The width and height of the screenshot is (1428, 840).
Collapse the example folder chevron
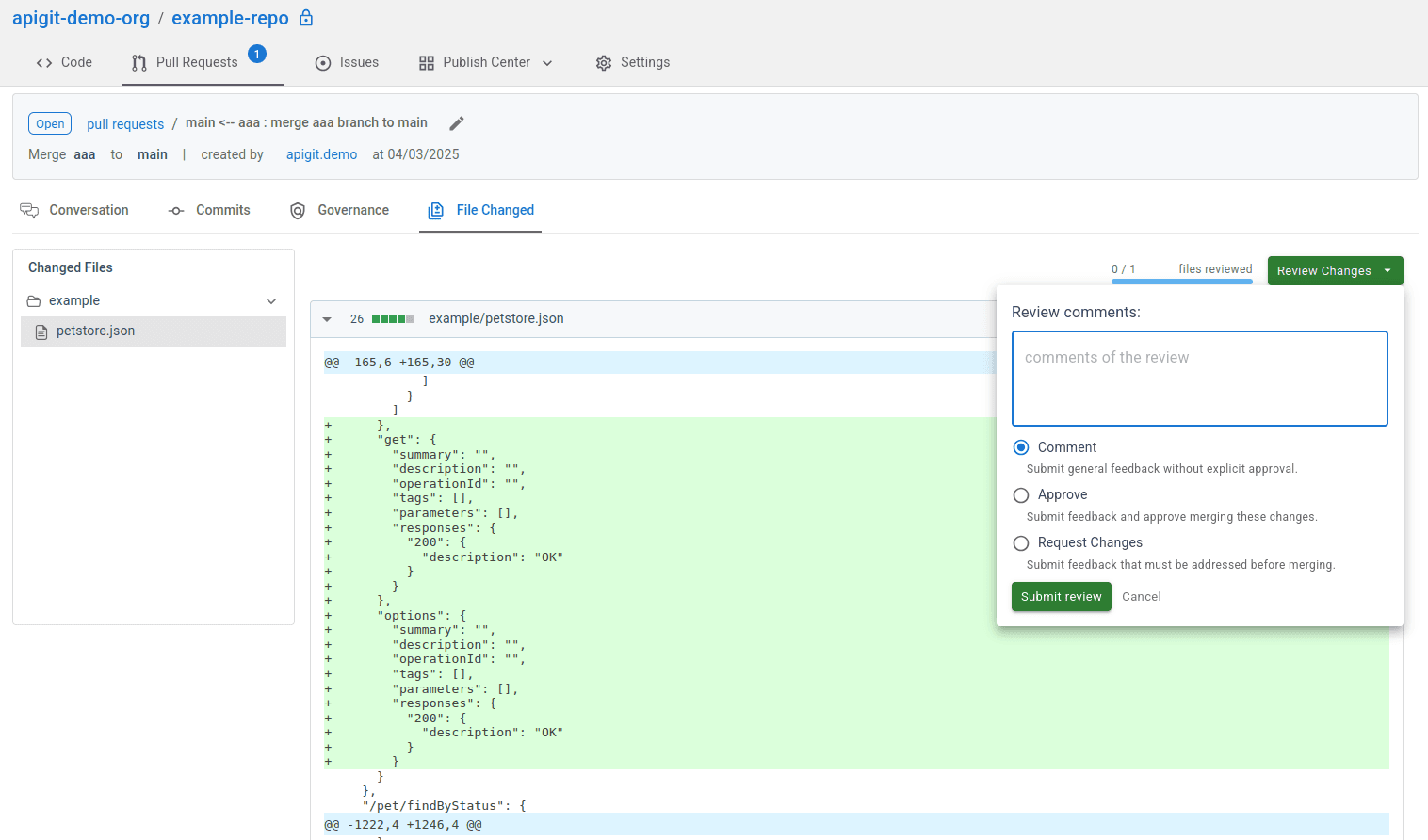[x=271, y=301]
